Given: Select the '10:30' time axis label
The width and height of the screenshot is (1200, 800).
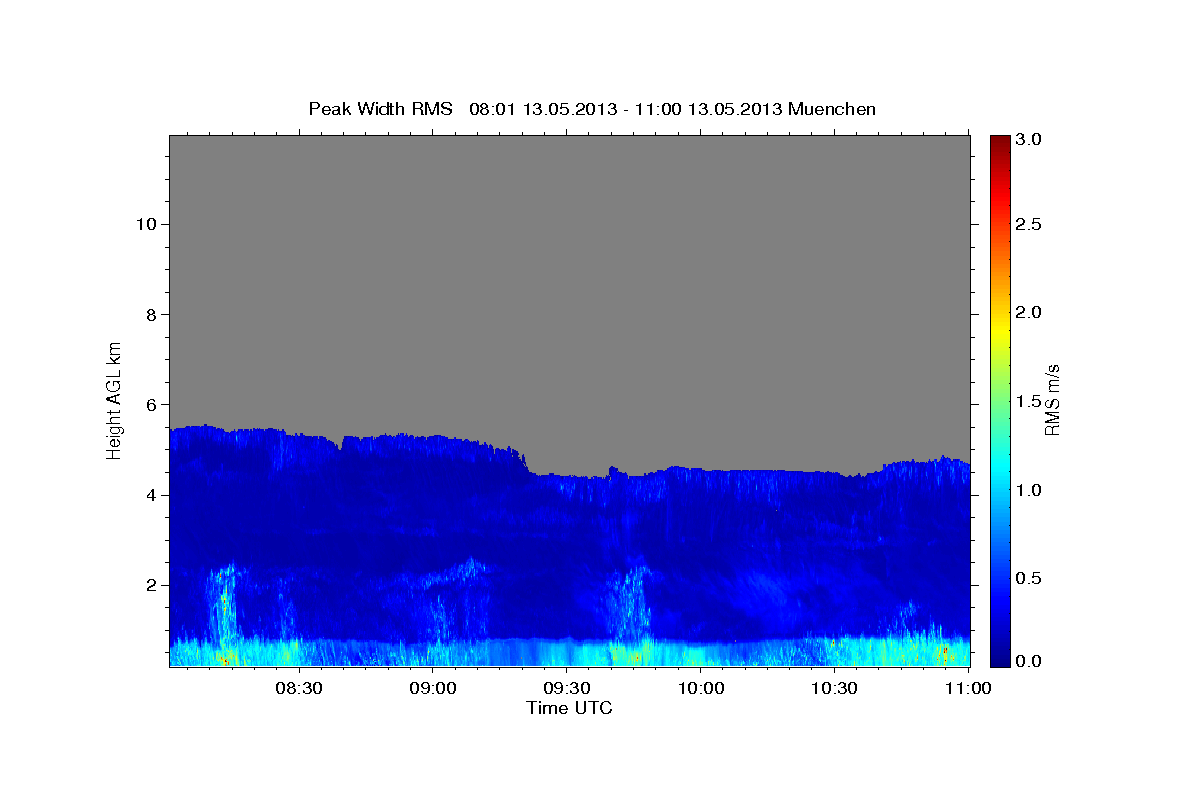Looking at the screenshot, I should pyautogui.click(x=835, y=689).
